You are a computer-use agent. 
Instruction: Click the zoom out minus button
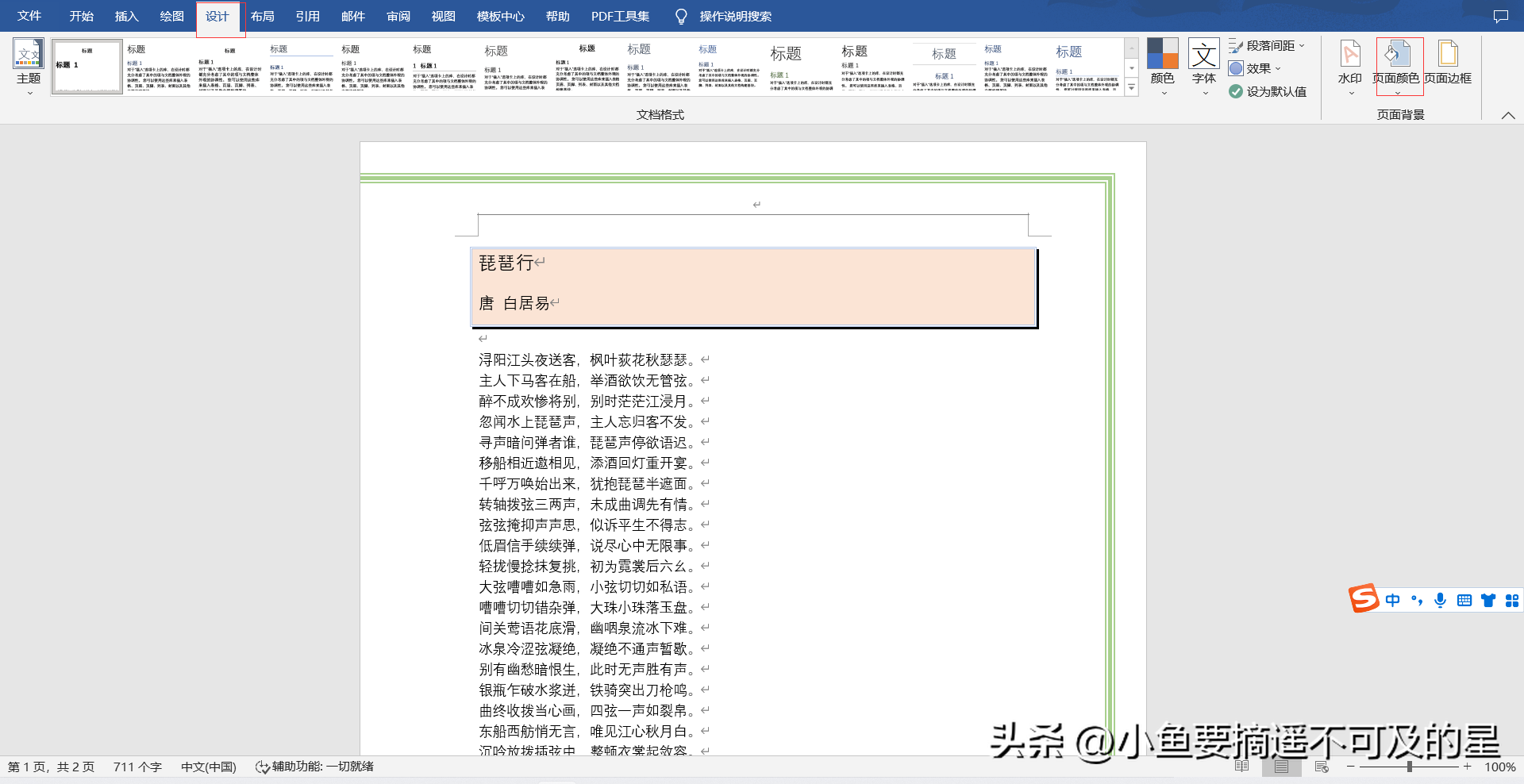(1350, 767)
